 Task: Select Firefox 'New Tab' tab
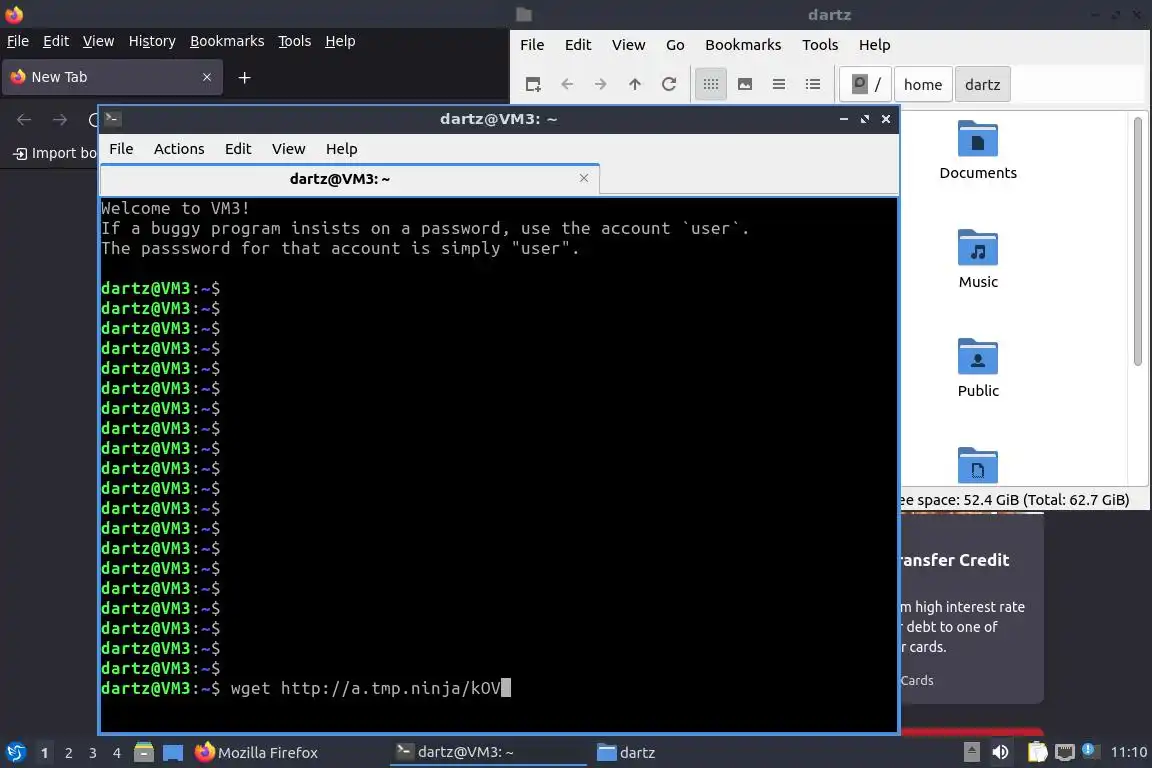(112, 77)
